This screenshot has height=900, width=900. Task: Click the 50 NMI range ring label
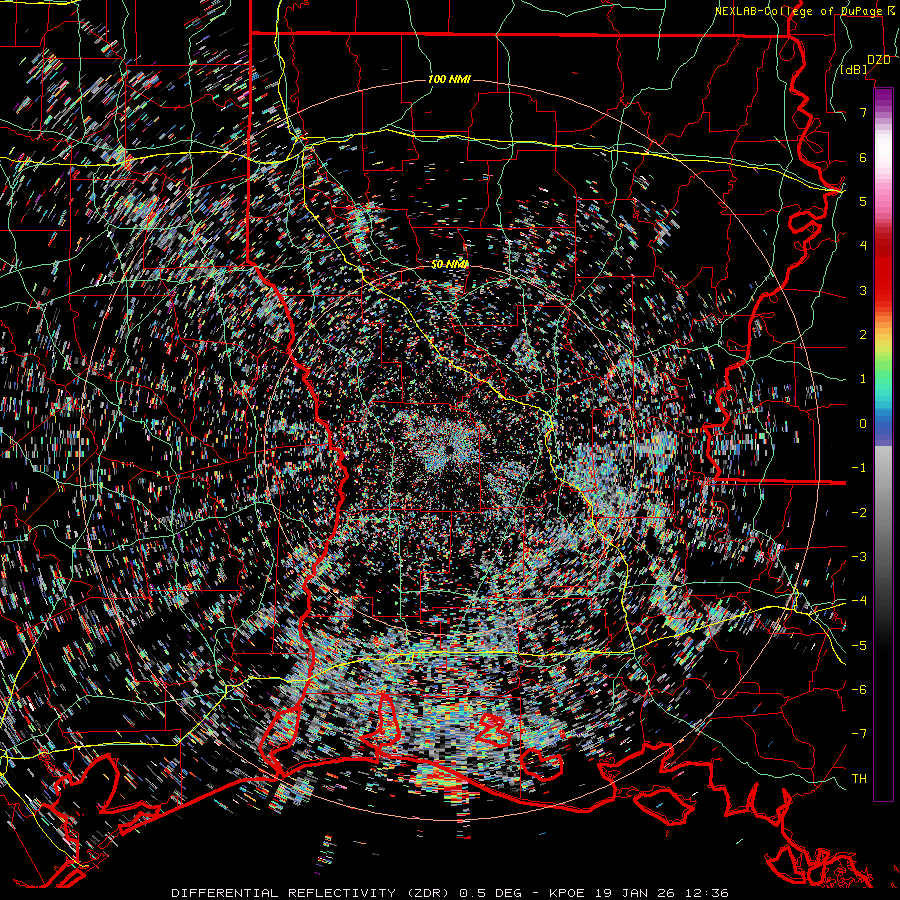click(x=449, y=265)
